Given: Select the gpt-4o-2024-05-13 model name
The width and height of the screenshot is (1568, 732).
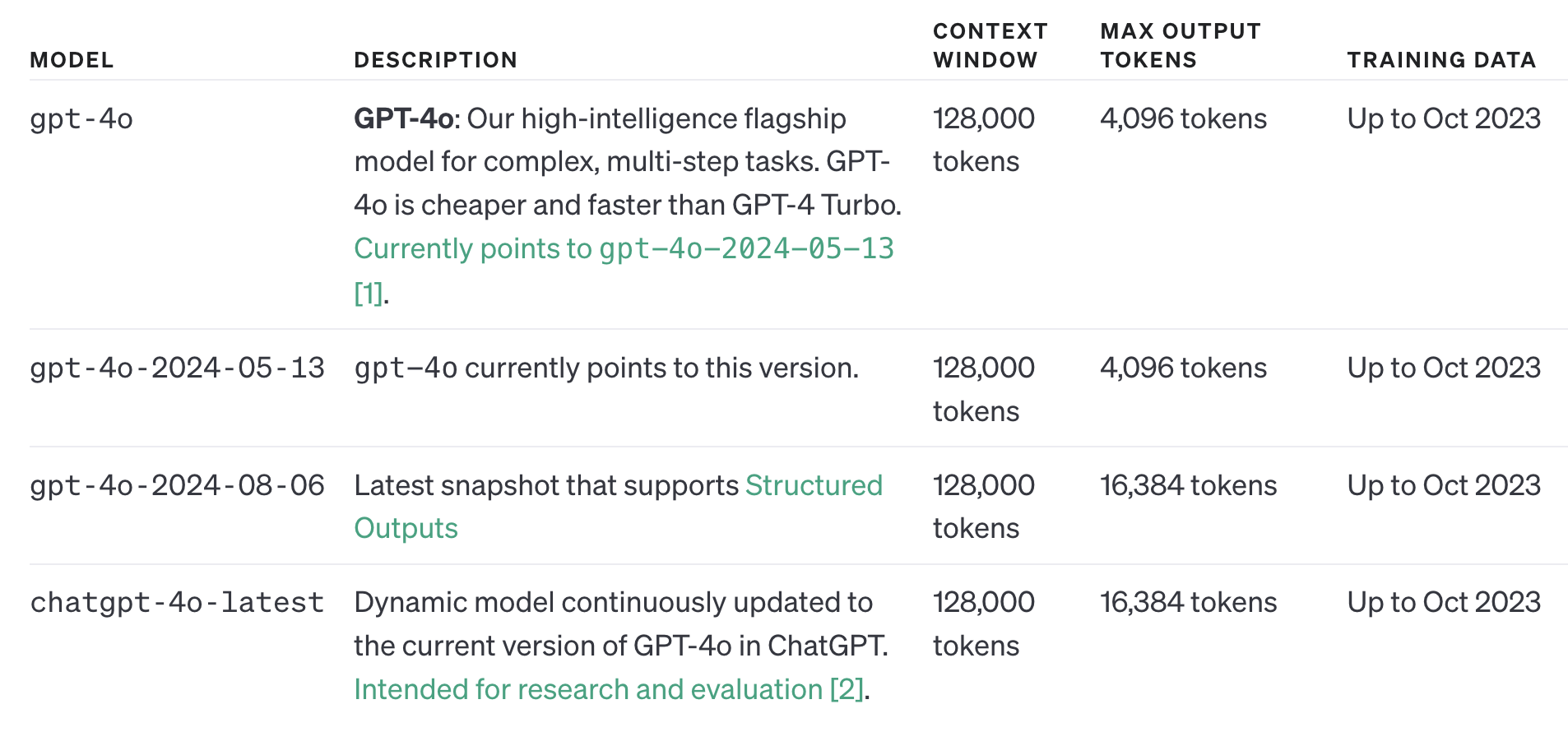Looking at the screenshot, I should (x=178, y=368).
